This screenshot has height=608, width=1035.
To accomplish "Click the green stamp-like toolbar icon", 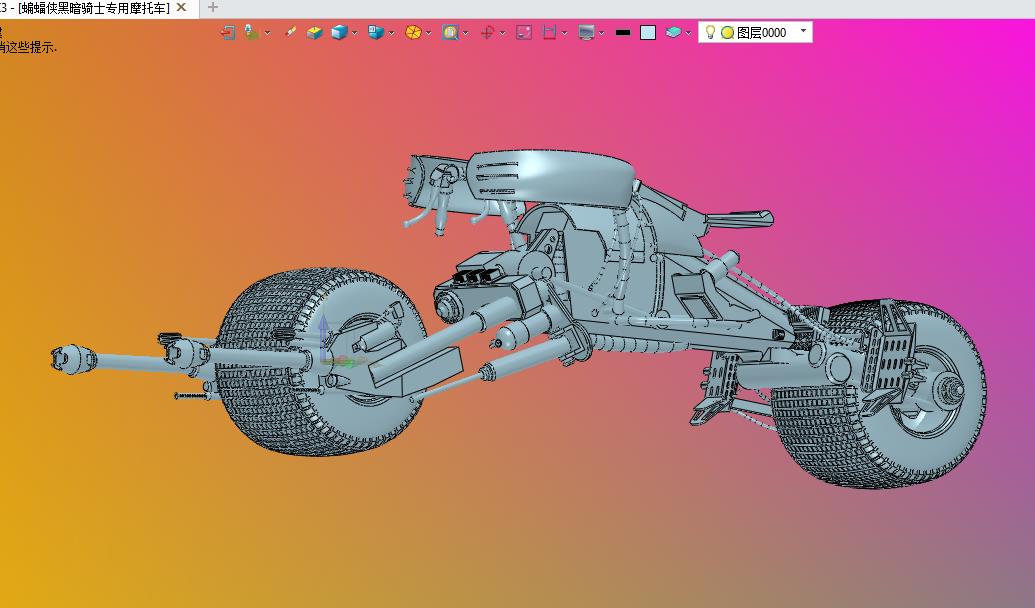I will coord(251,32).
